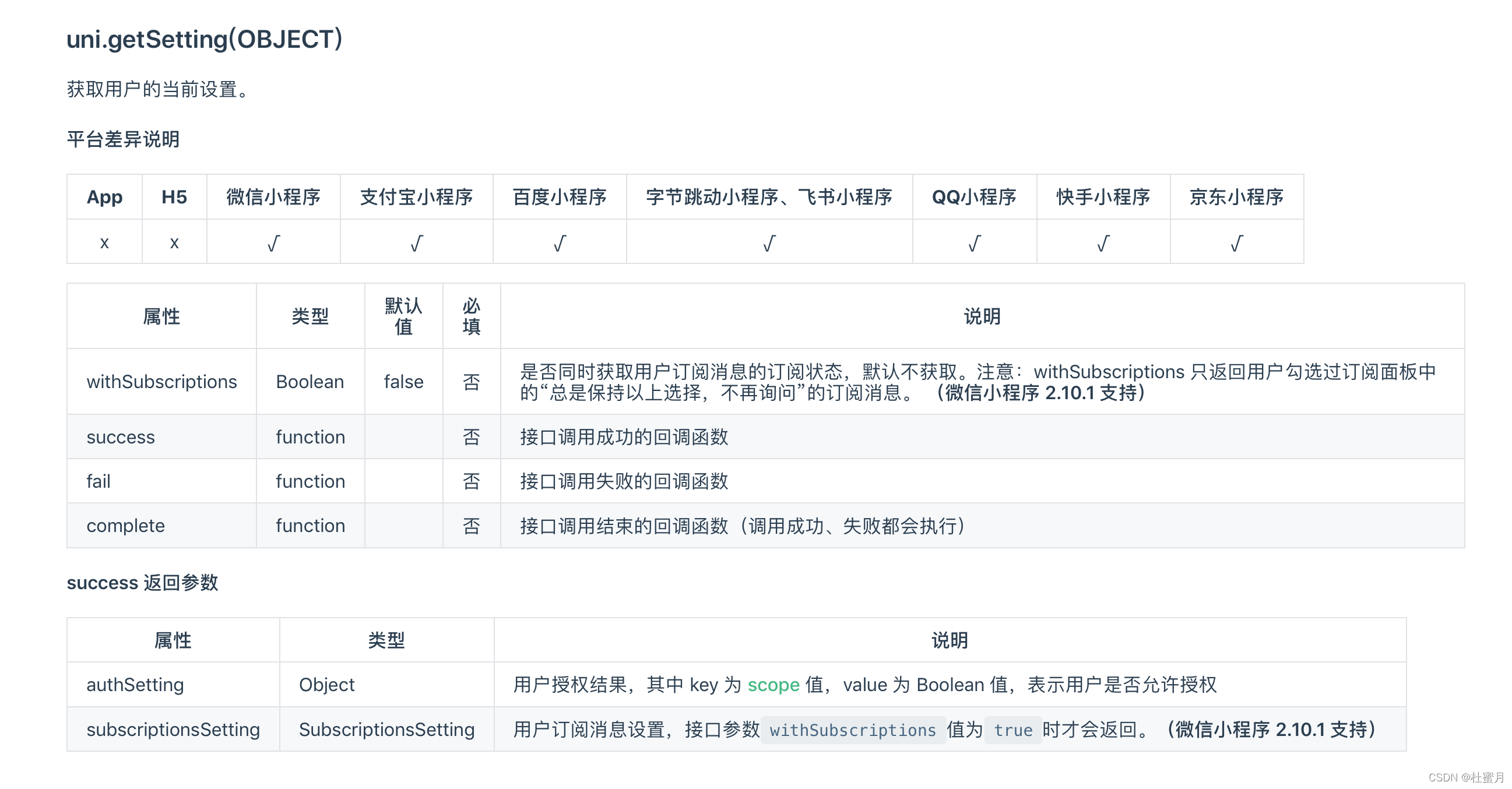The image size is (1512, 789).
Task: Click the H5 column header
Action: (174, 197)
